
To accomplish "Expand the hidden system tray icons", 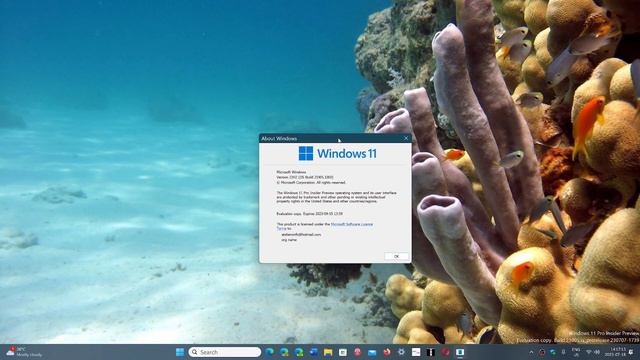I will (x=531, y=352).
